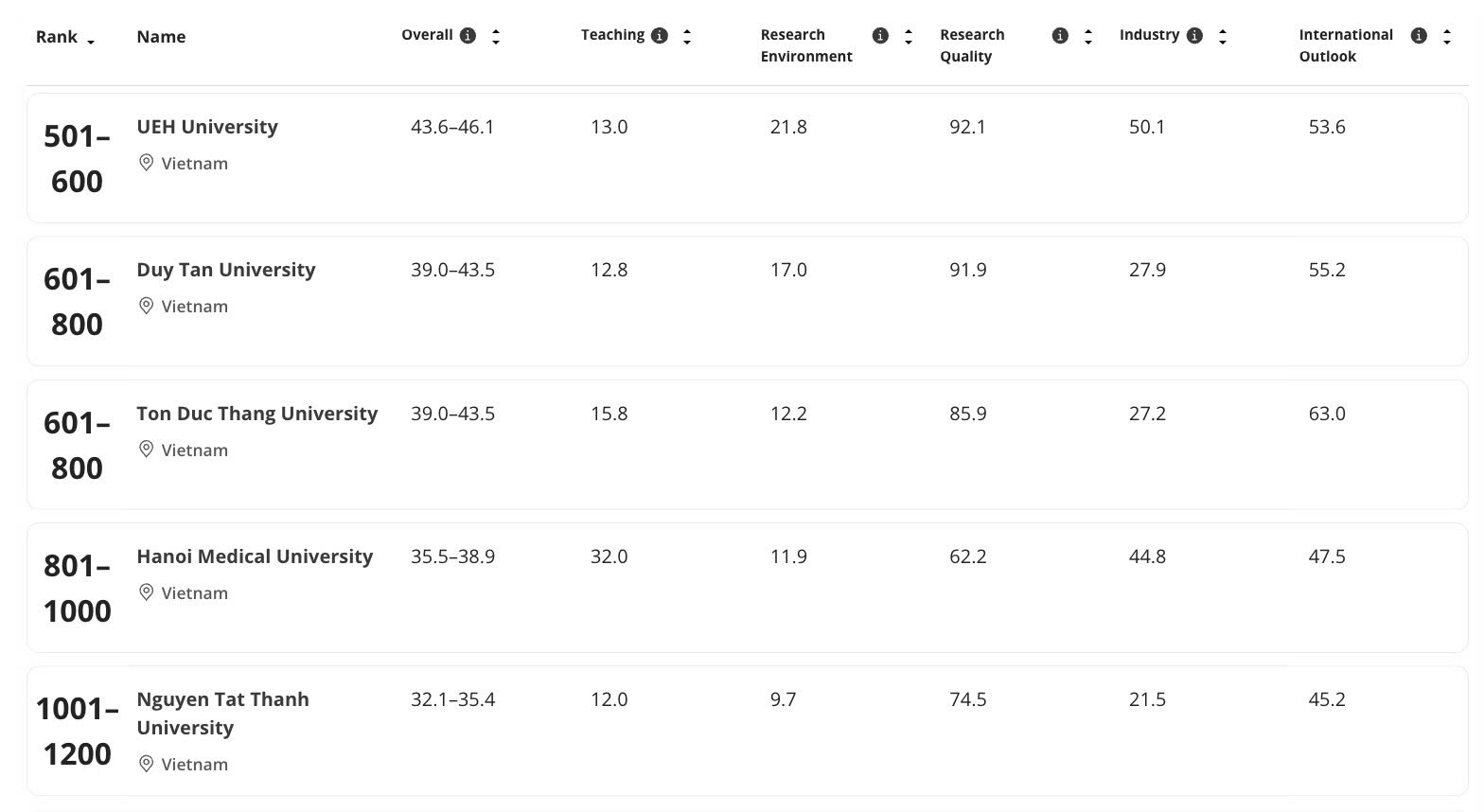Sort by Overall score arrows
This screenshot has width=1484, height=812.
(x=496, y=37)
